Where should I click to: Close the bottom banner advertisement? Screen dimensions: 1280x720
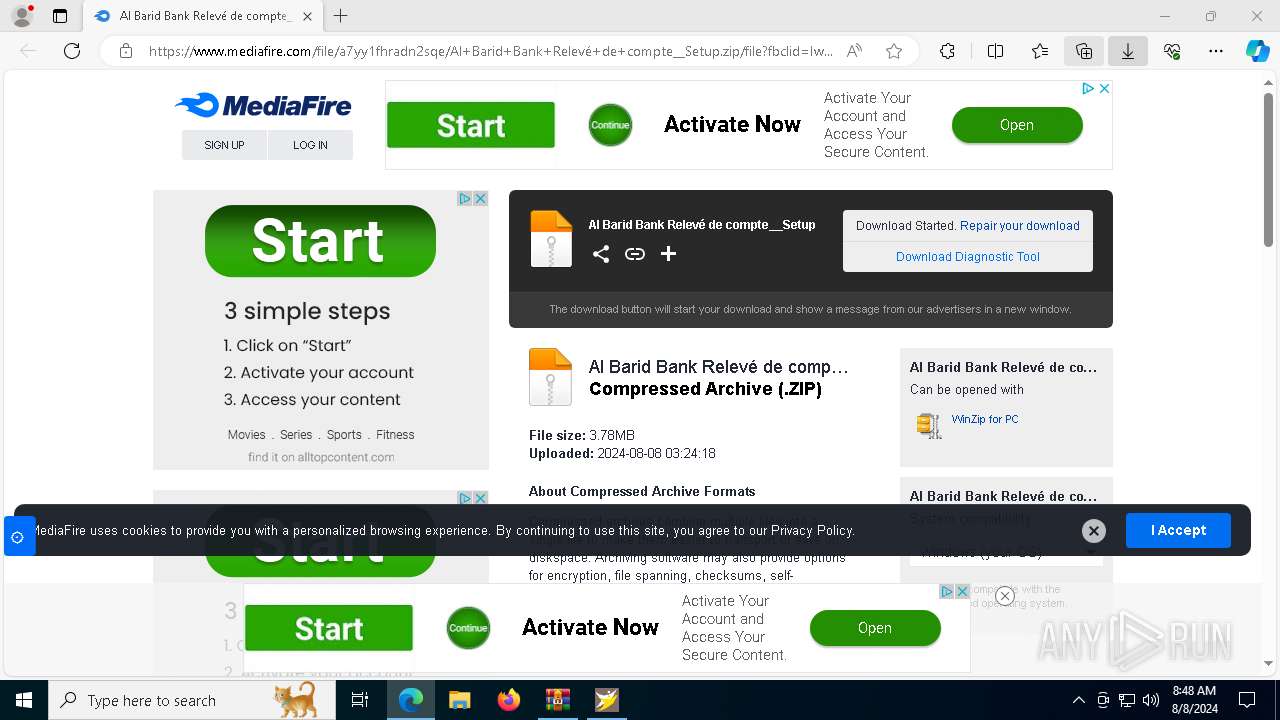point(1005,596)
